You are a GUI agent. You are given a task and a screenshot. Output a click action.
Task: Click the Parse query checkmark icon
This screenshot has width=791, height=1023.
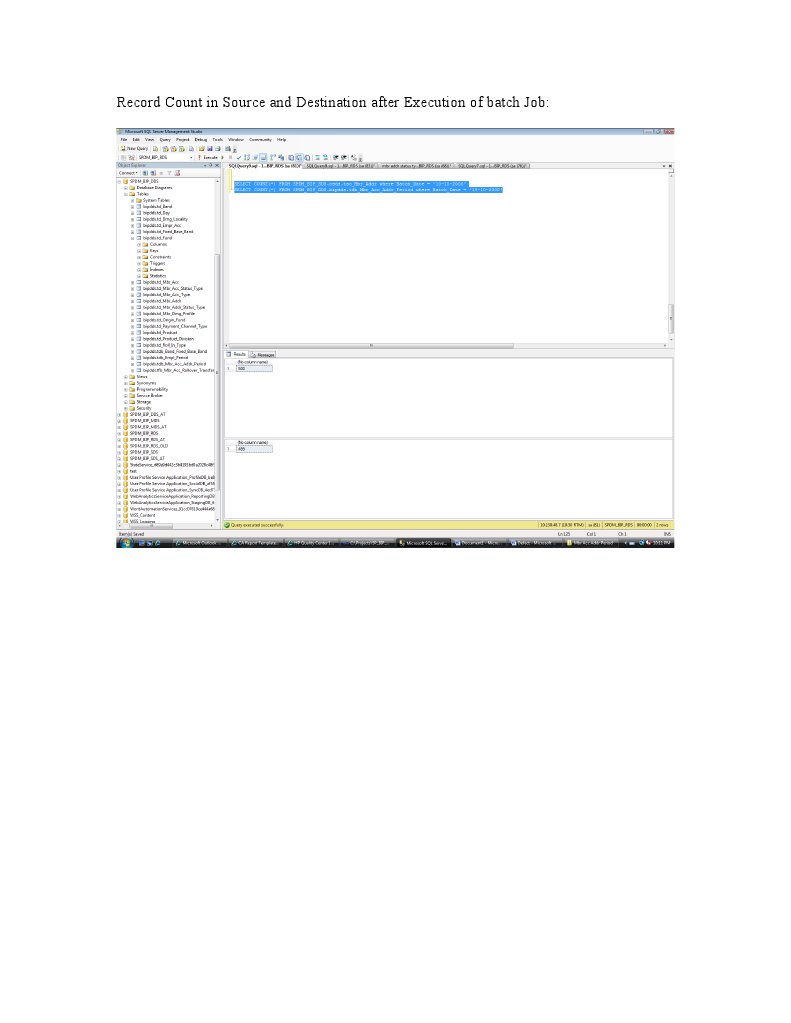(239, 157)
